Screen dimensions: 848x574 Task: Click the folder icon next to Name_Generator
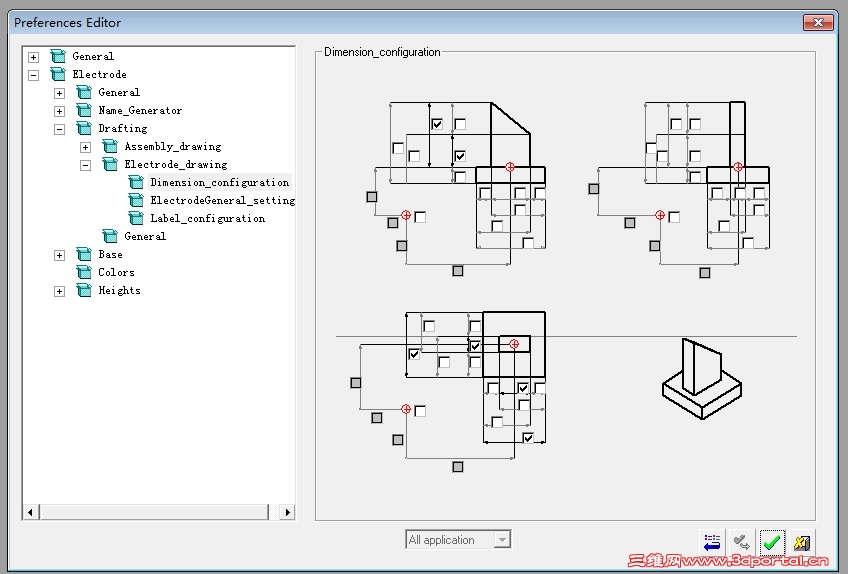[x=84, y=110]
